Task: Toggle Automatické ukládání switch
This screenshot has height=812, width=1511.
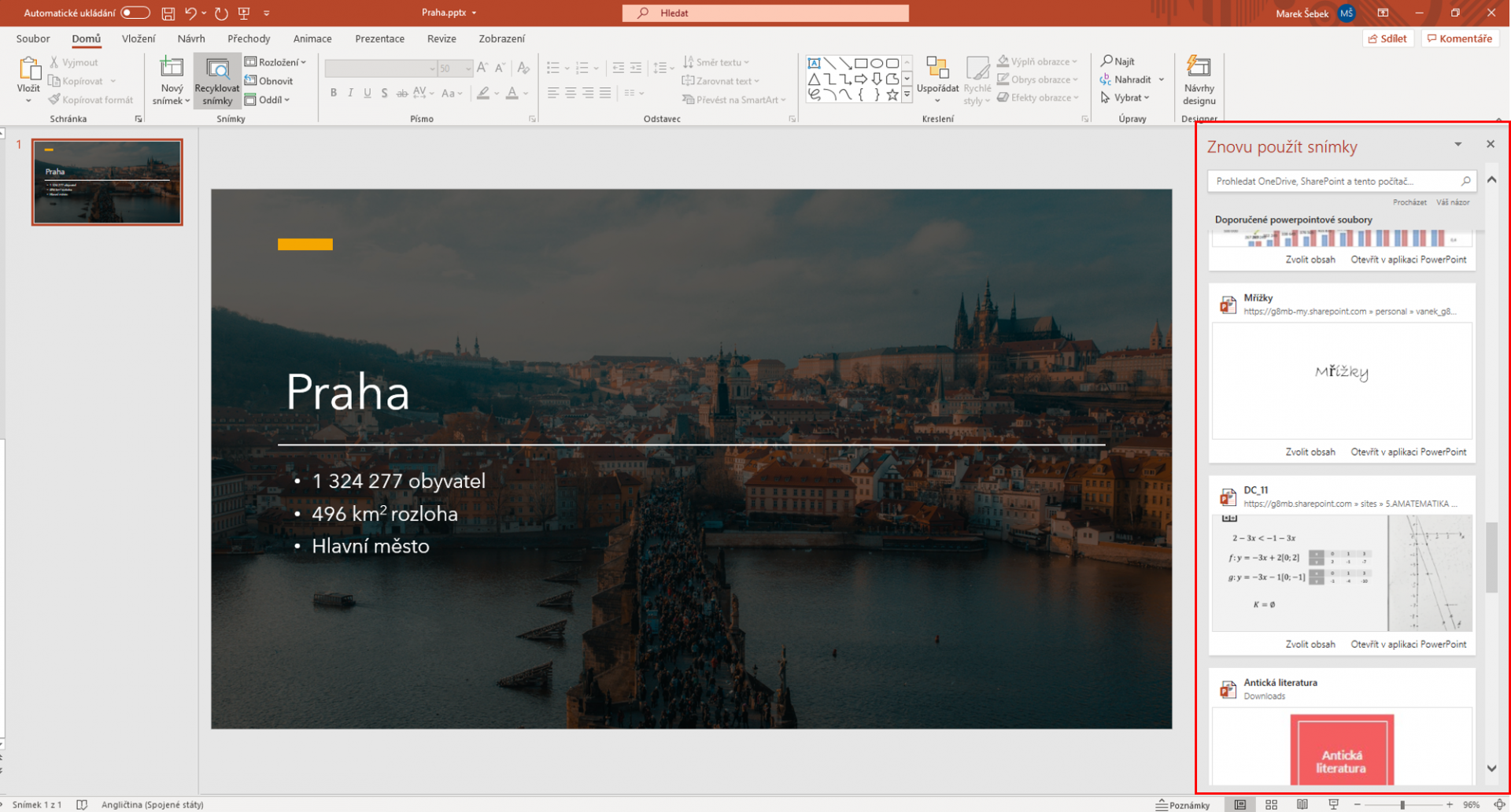Action: pyautogui.click(x=135, y=13)
